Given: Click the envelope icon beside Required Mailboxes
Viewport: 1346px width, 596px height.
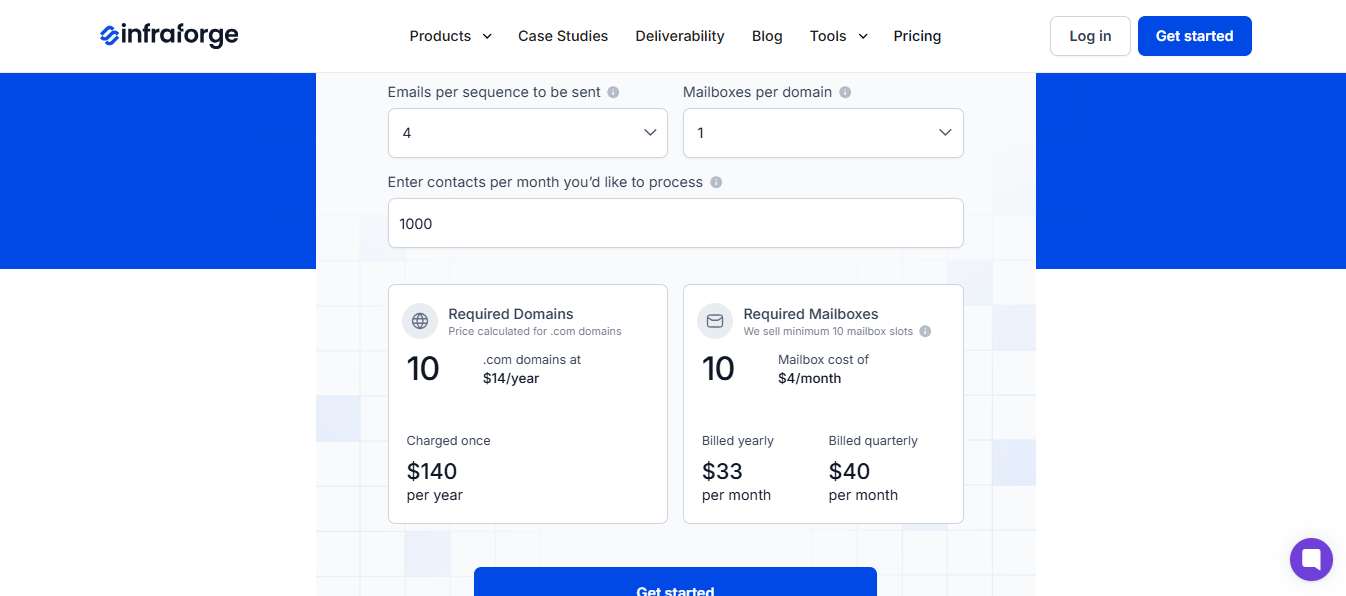Looking at the screenshot, I should point(715,321).
